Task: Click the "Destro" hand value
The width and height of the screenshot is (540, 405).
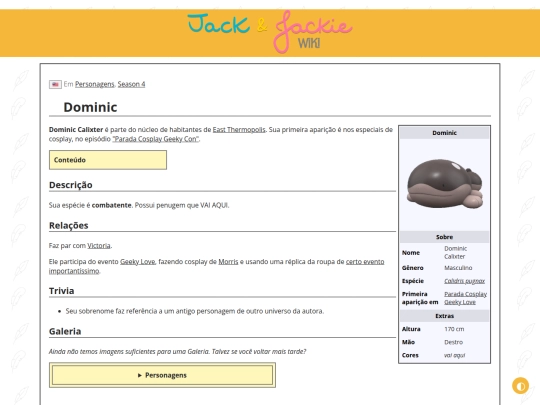Action: pyautogui.click(x=453, y=342)
